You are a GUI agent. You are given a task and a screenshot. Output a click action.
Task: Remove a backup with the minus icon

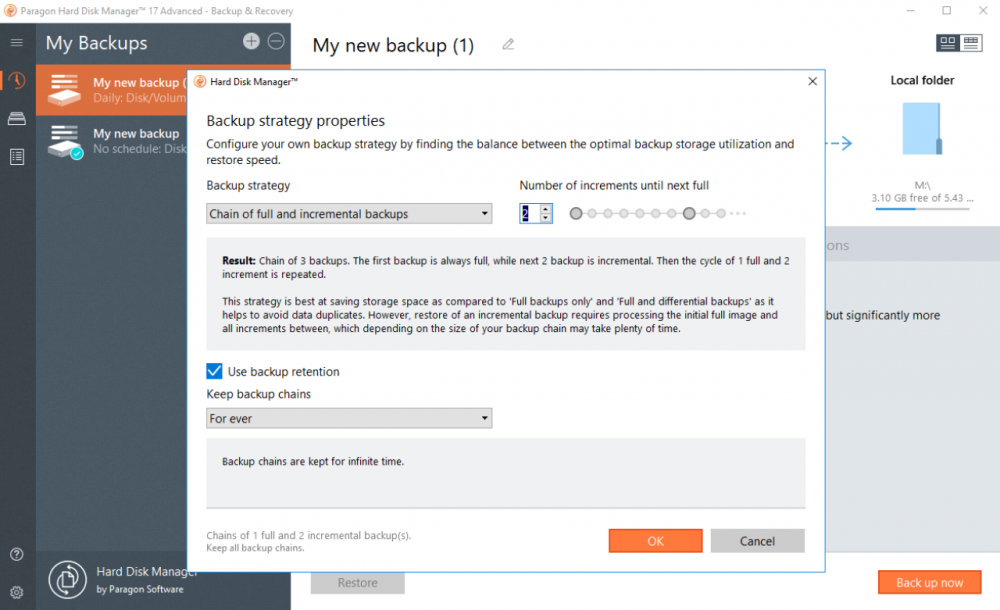pyautogui.click(x=275, y=42)
